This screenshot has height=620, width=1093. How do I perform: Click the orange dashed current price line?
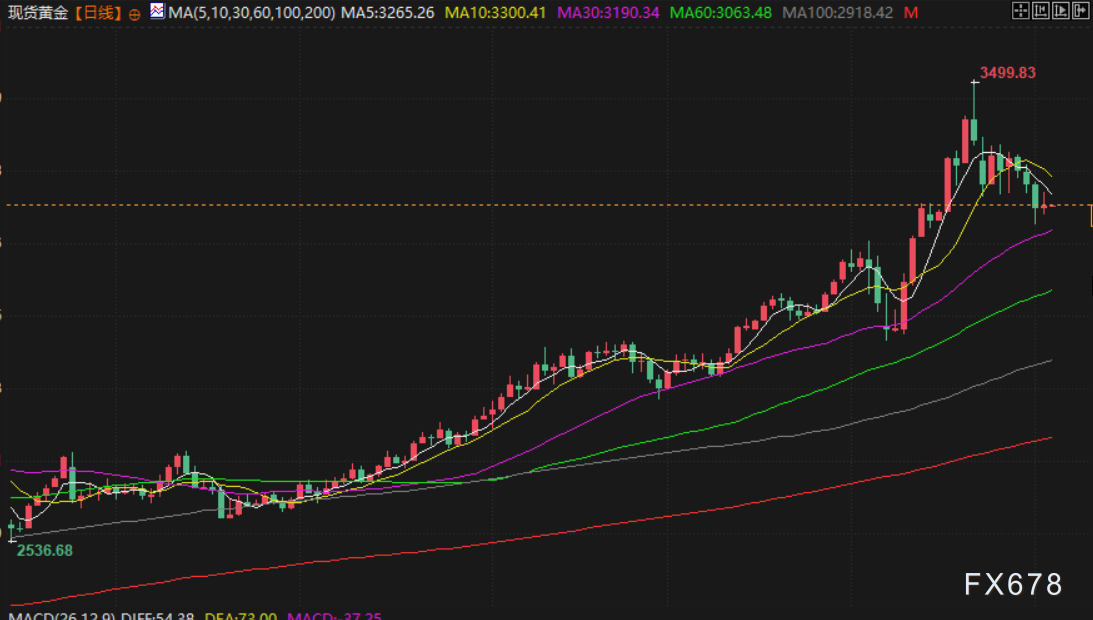tap(500, 205)
